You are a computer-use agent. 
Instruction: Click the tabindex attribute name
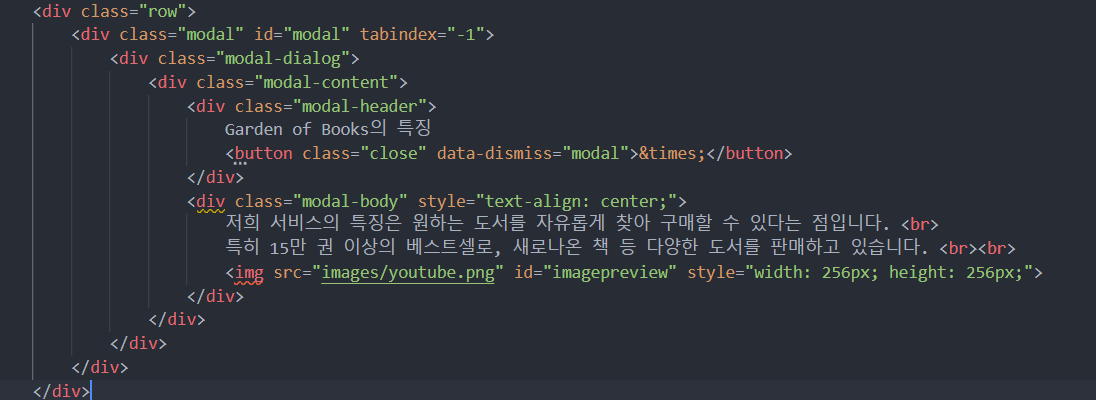coord(403,35)
